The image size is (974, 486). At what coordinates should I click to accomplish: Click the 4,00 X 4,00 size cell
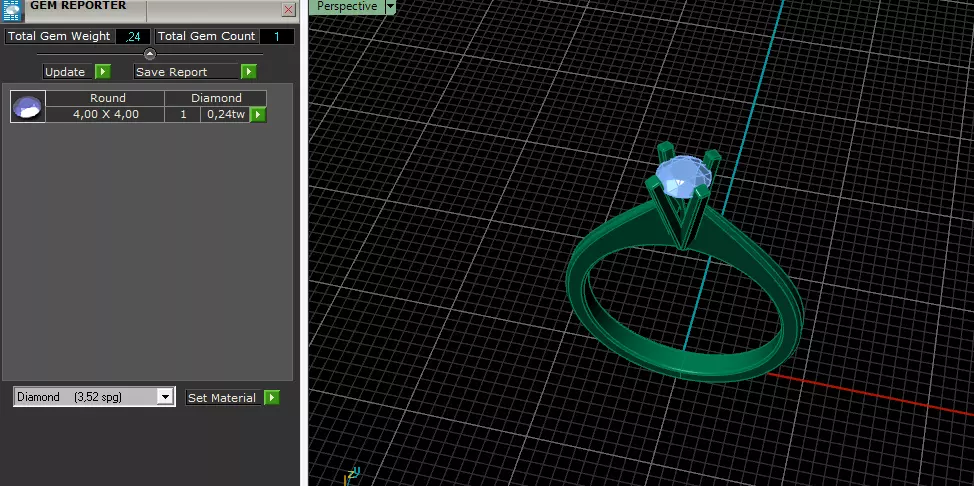click(x=106, y=114)
